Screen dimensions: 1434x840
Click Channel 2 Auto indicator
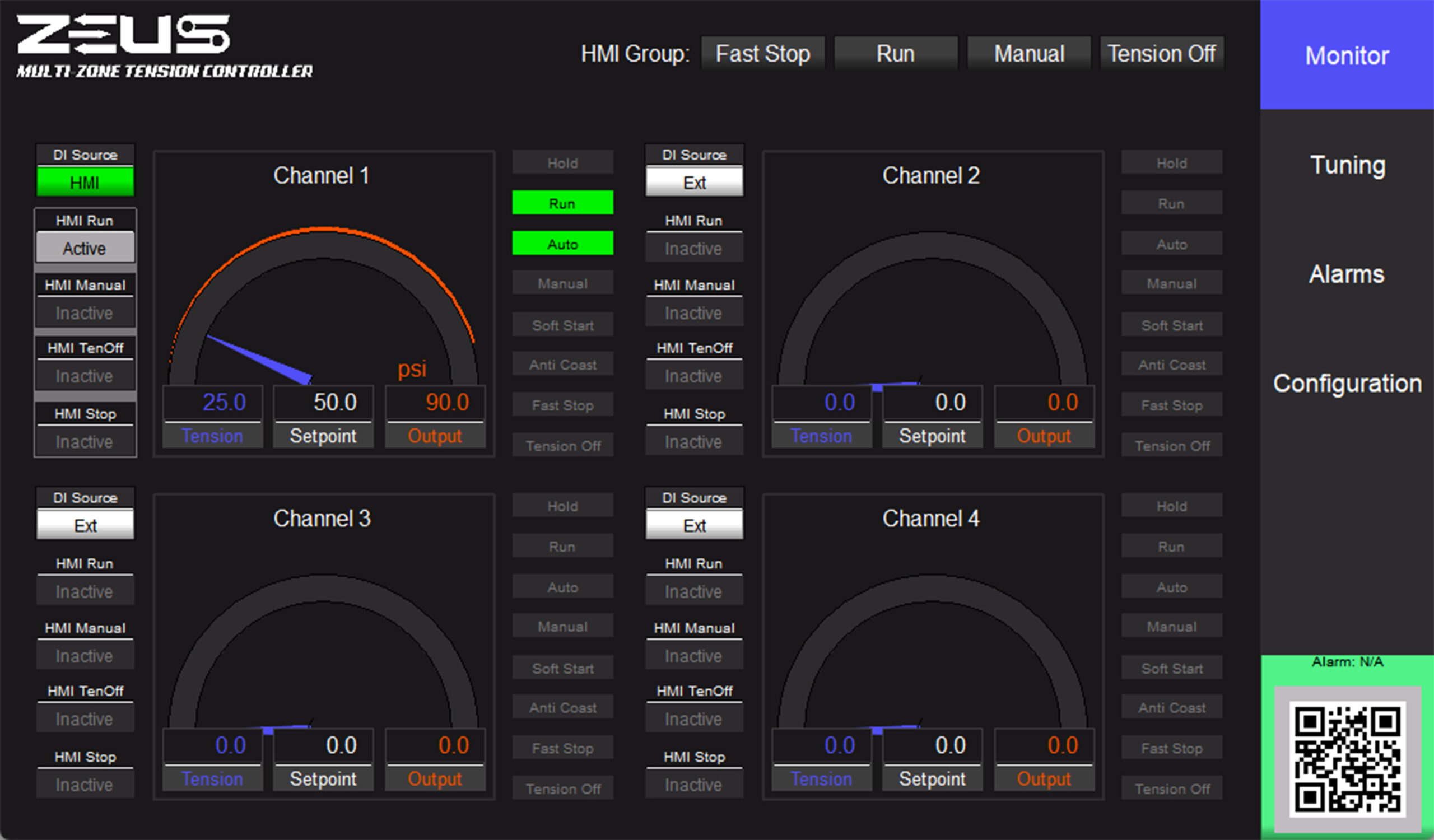pyautogui.click(x=1172, y=244)
